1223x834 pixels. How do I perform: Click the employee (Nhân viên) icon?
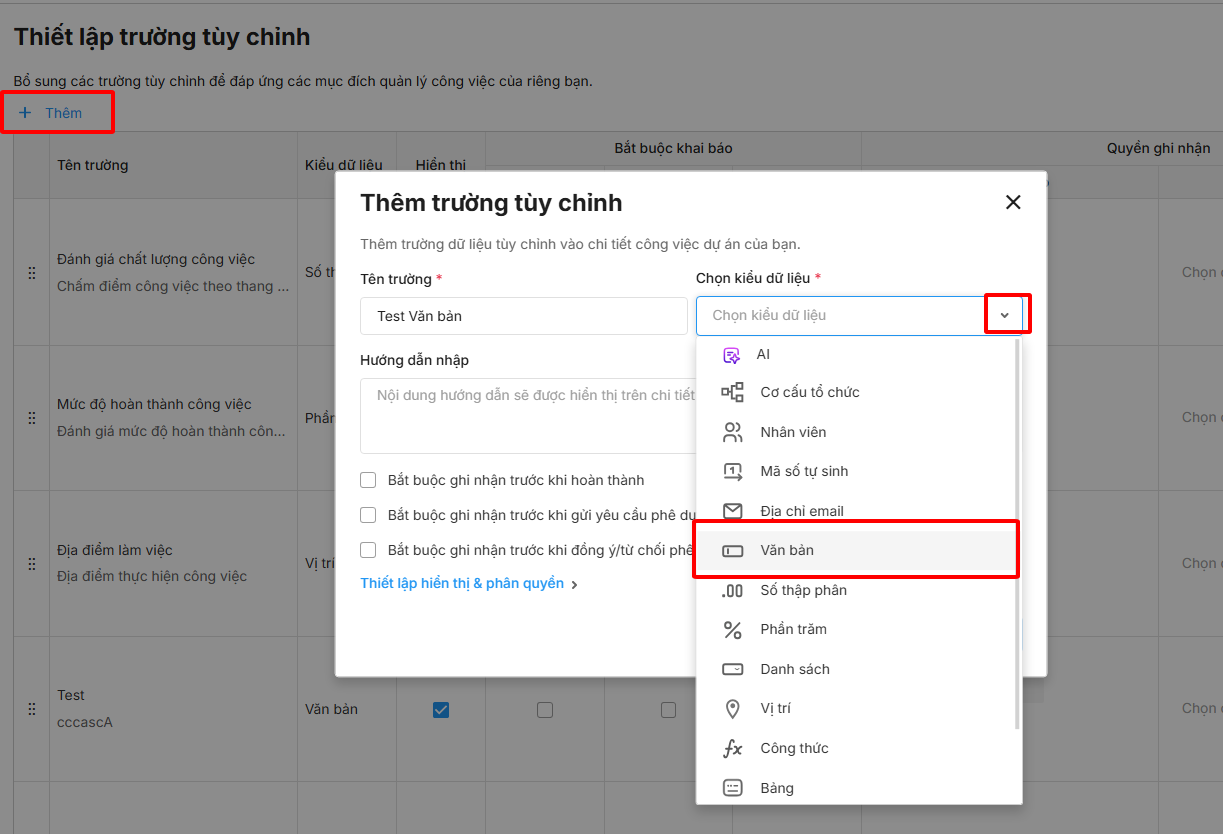click(x=732, y=432)
